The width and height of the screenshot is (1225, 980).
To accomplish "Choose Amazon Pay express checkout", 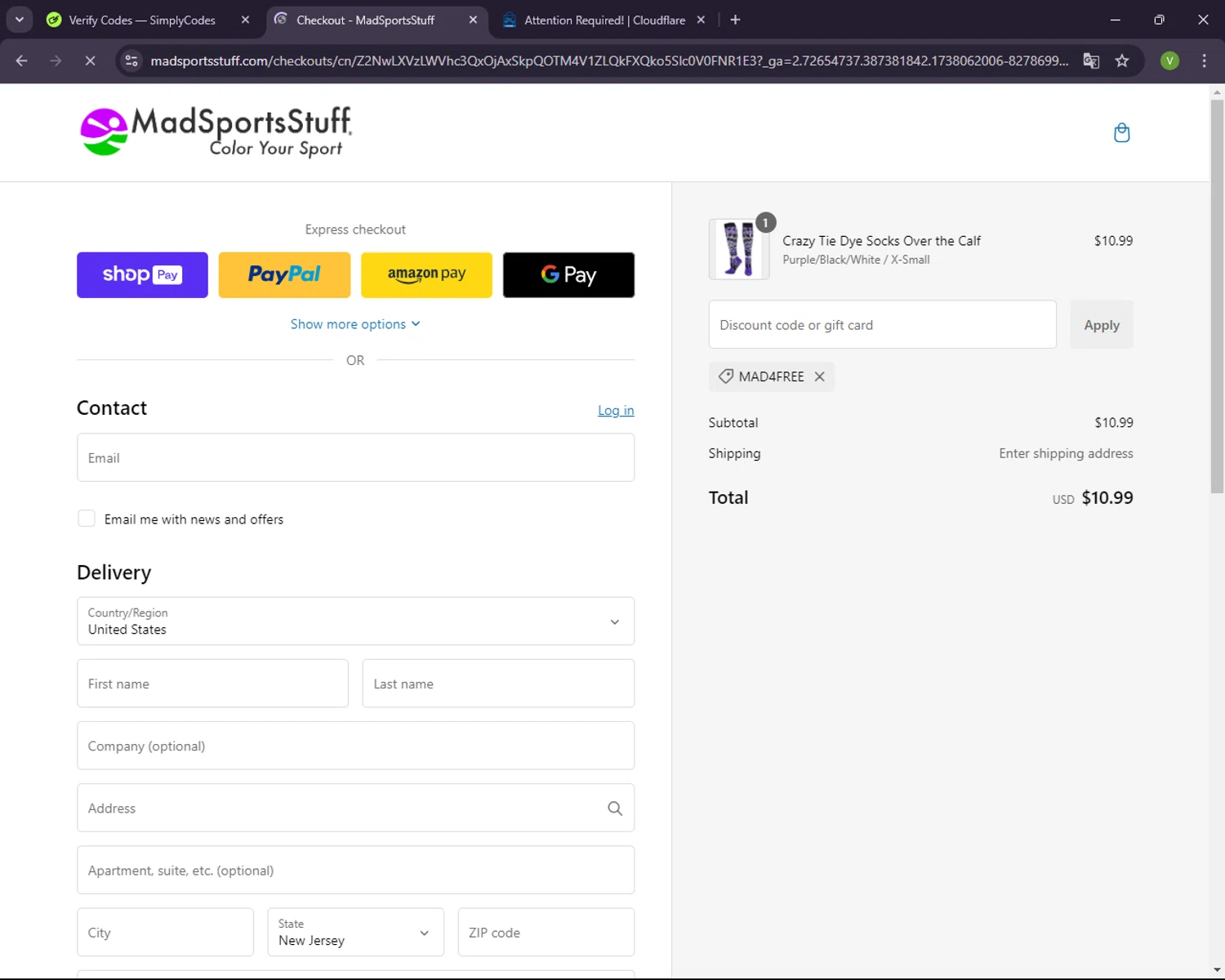I will point(426,275).
